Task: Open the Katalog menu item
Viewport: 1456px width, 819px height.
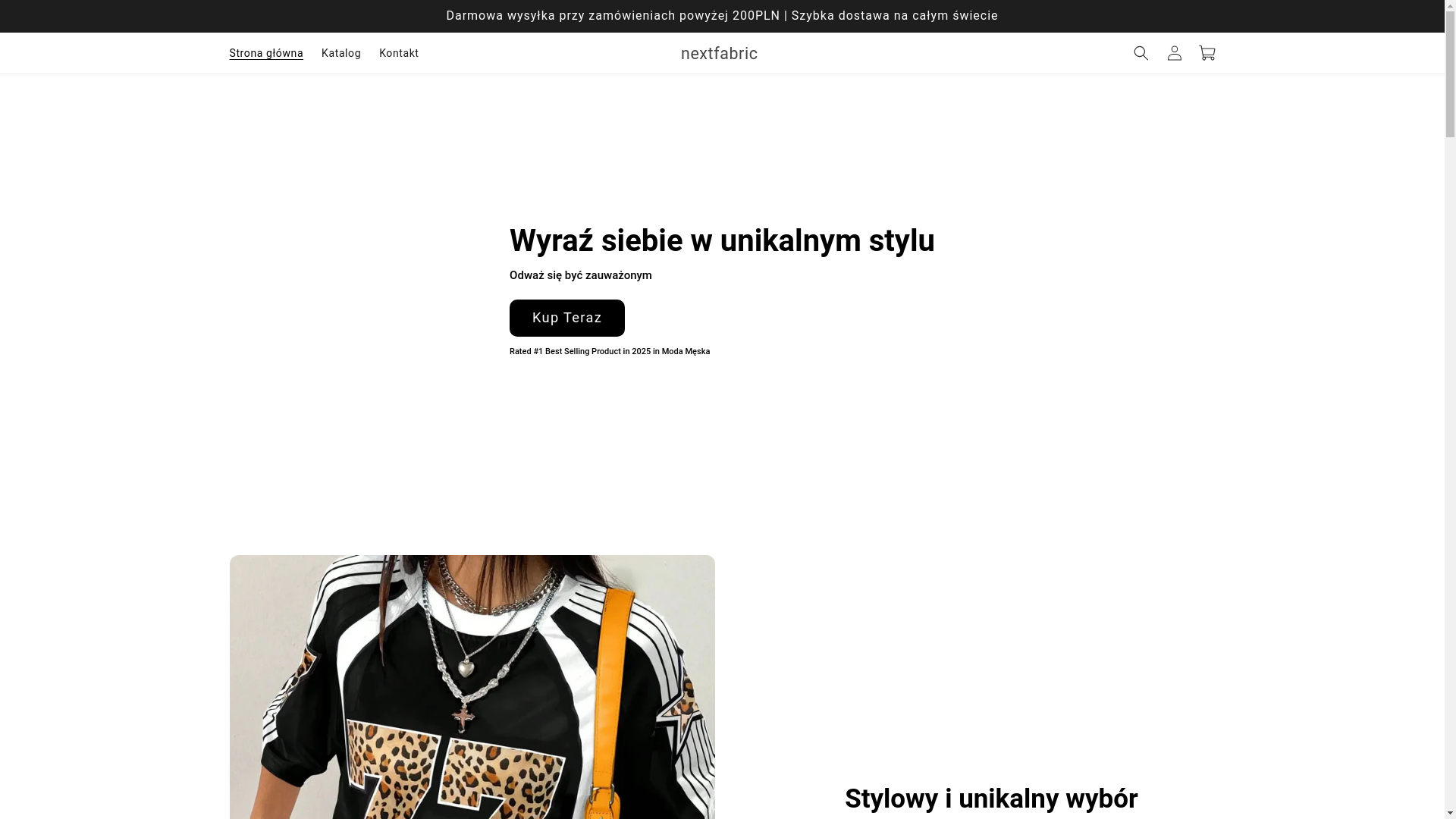Action: (340, 53)
